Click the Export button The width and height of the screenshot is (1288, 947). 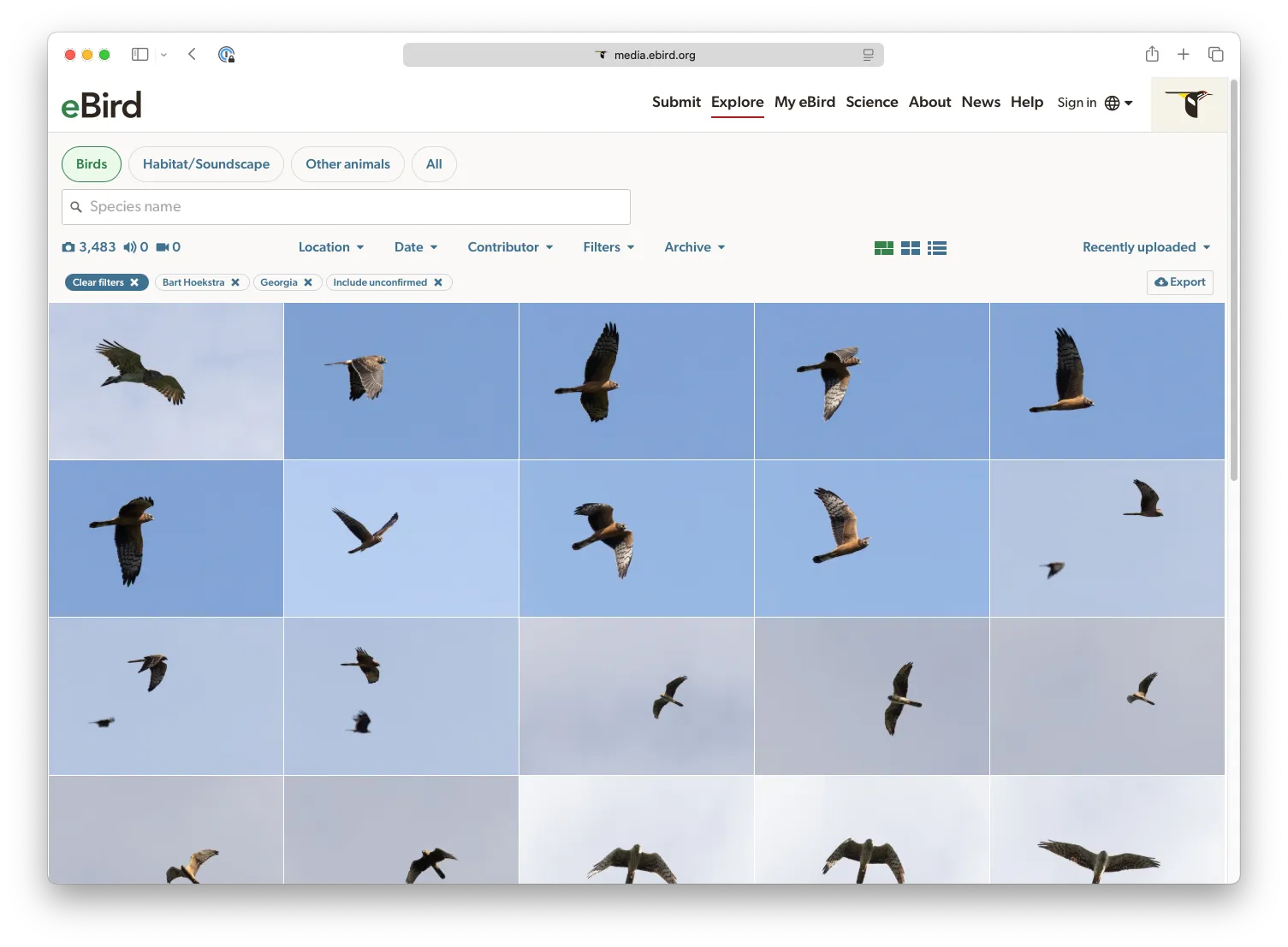pos(1179,282)
